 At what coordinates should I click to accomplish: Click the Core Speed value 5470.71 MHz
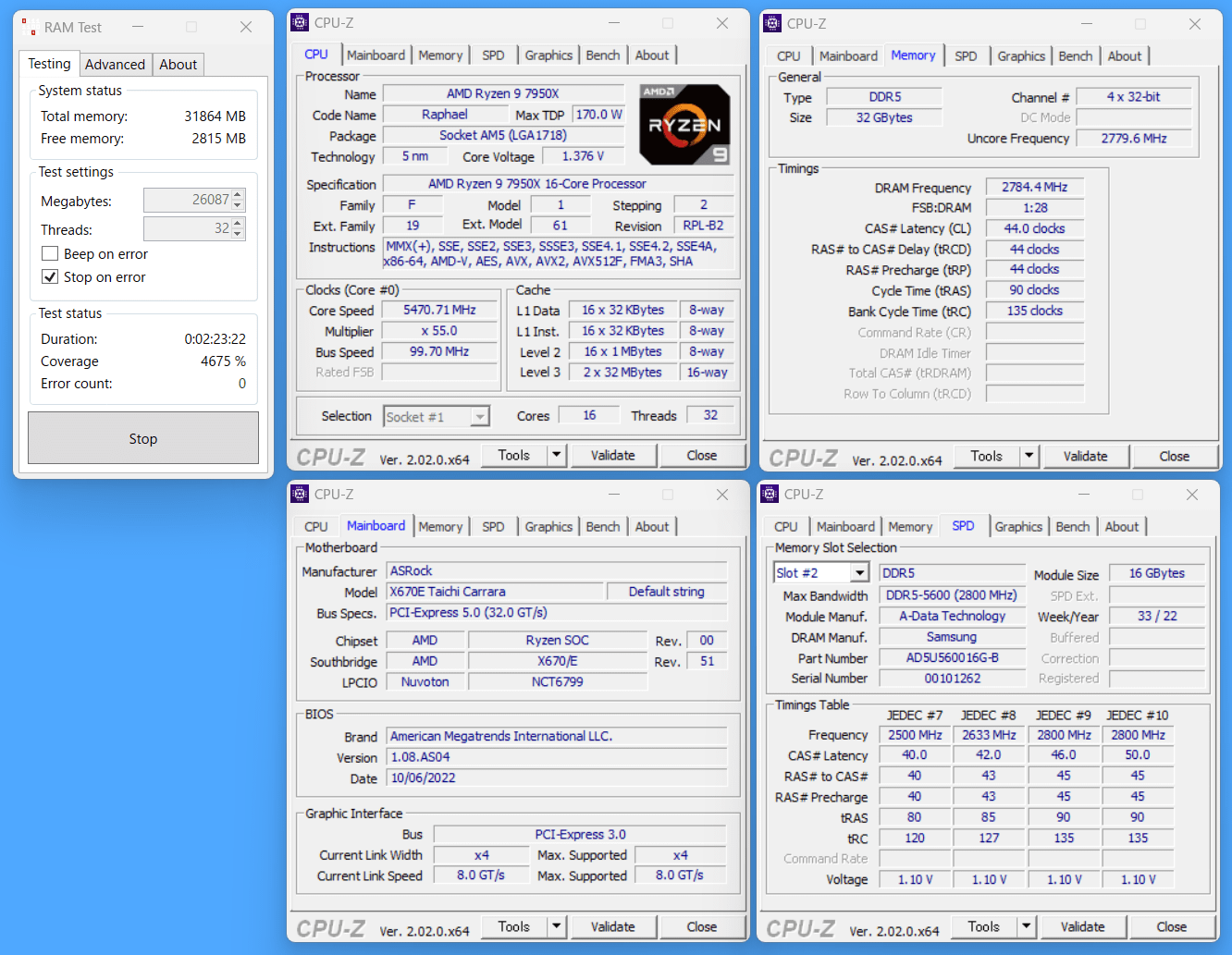coord(440,311)
